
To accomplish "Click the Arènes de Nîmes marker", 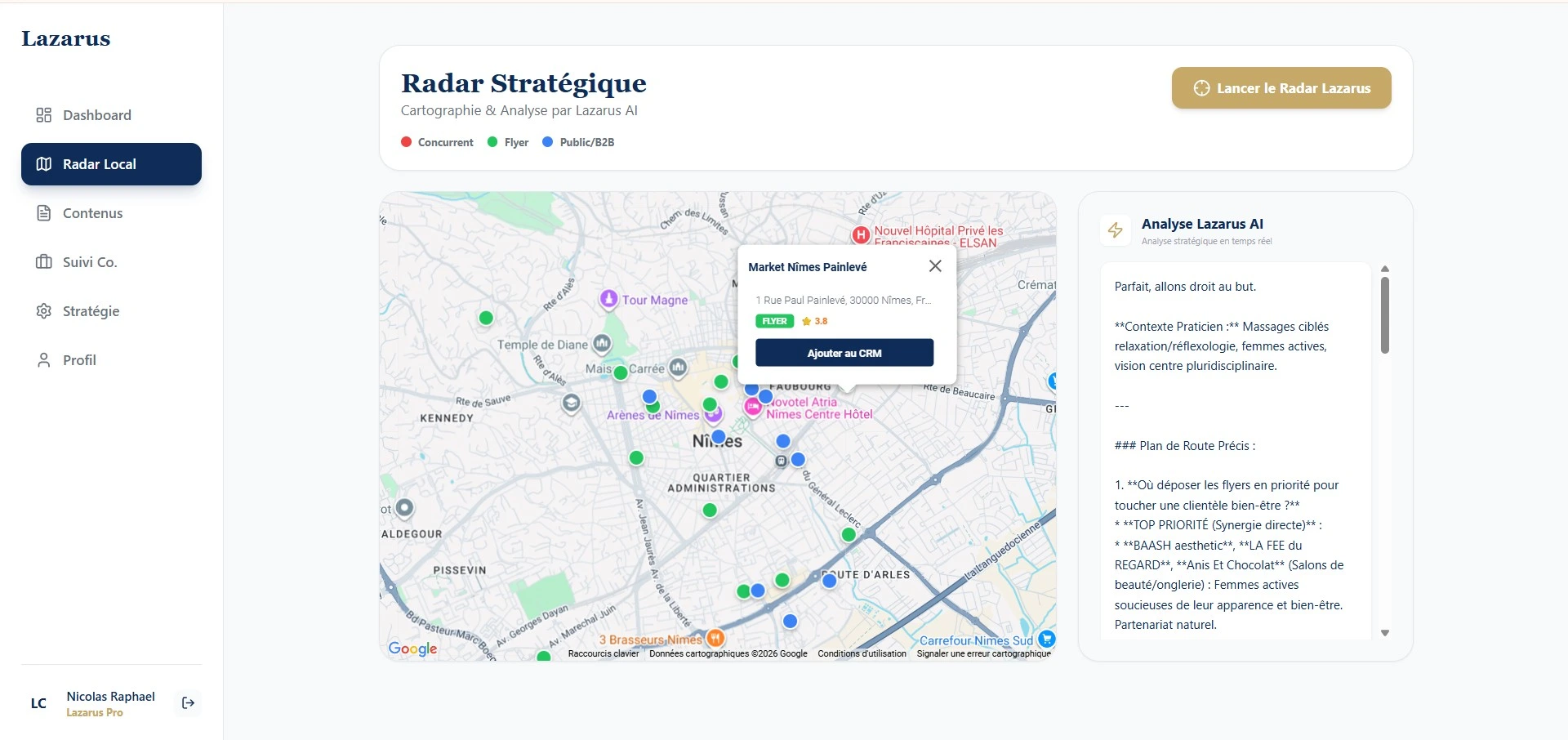I will tap(714, 415).
